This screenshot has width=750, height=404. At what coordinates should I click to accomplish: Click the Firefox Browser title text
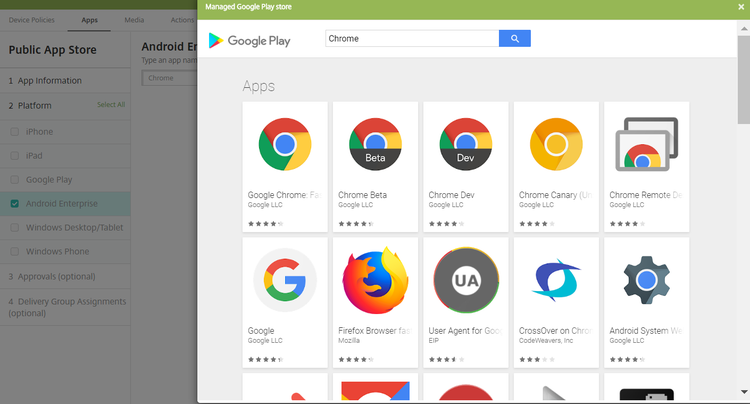(375, 331)
